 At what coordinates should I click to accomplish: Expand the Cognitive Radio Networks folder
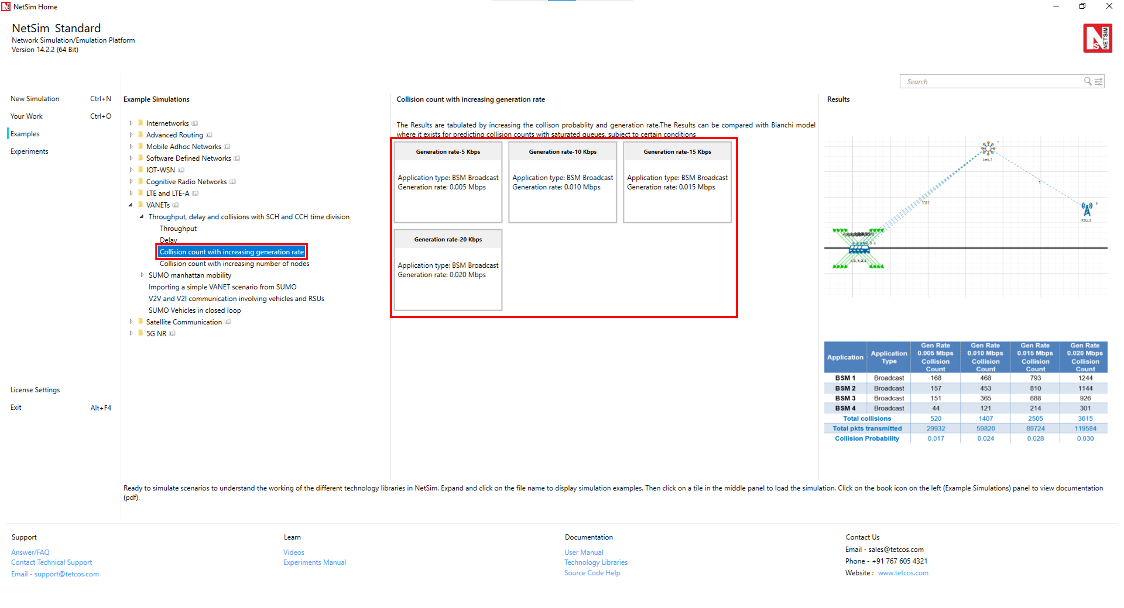click(130, 182)
